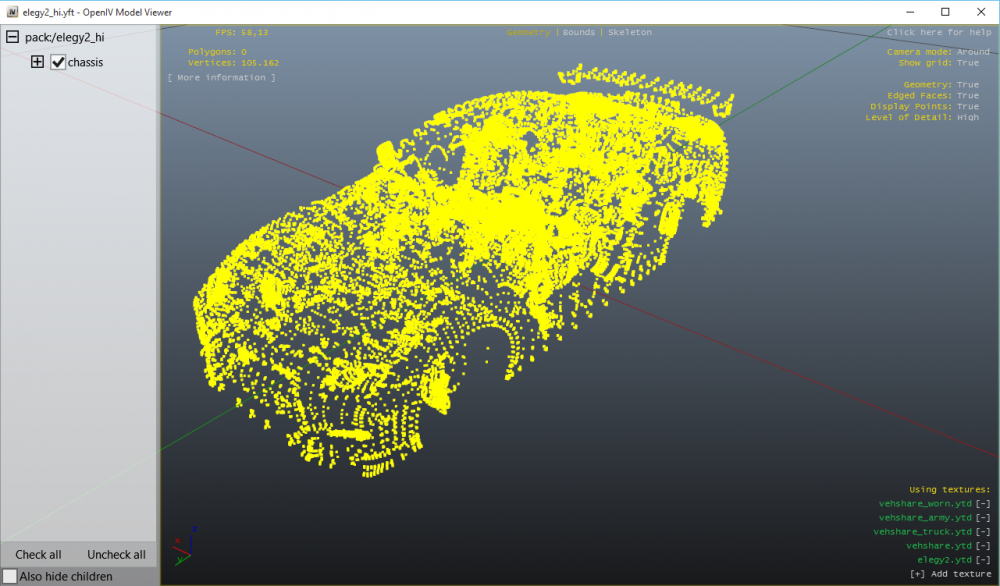Remove the vehshare_army.ytd texture

click(x=984, y=518)
